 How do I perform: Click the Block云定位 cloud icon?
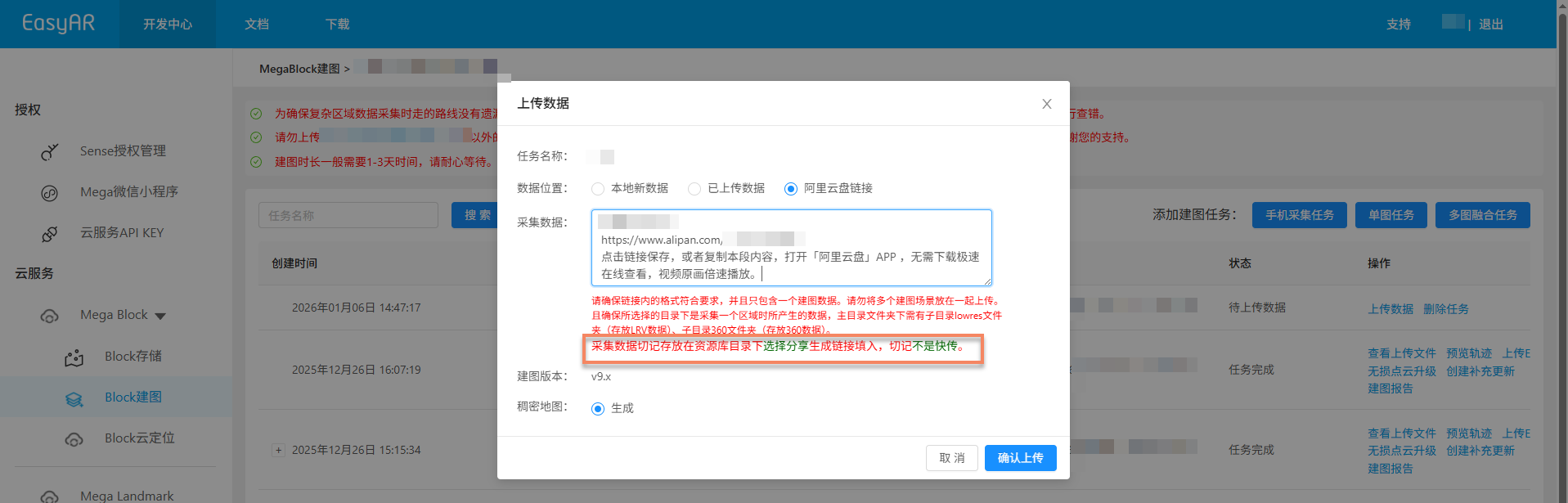tap(74, 439)
